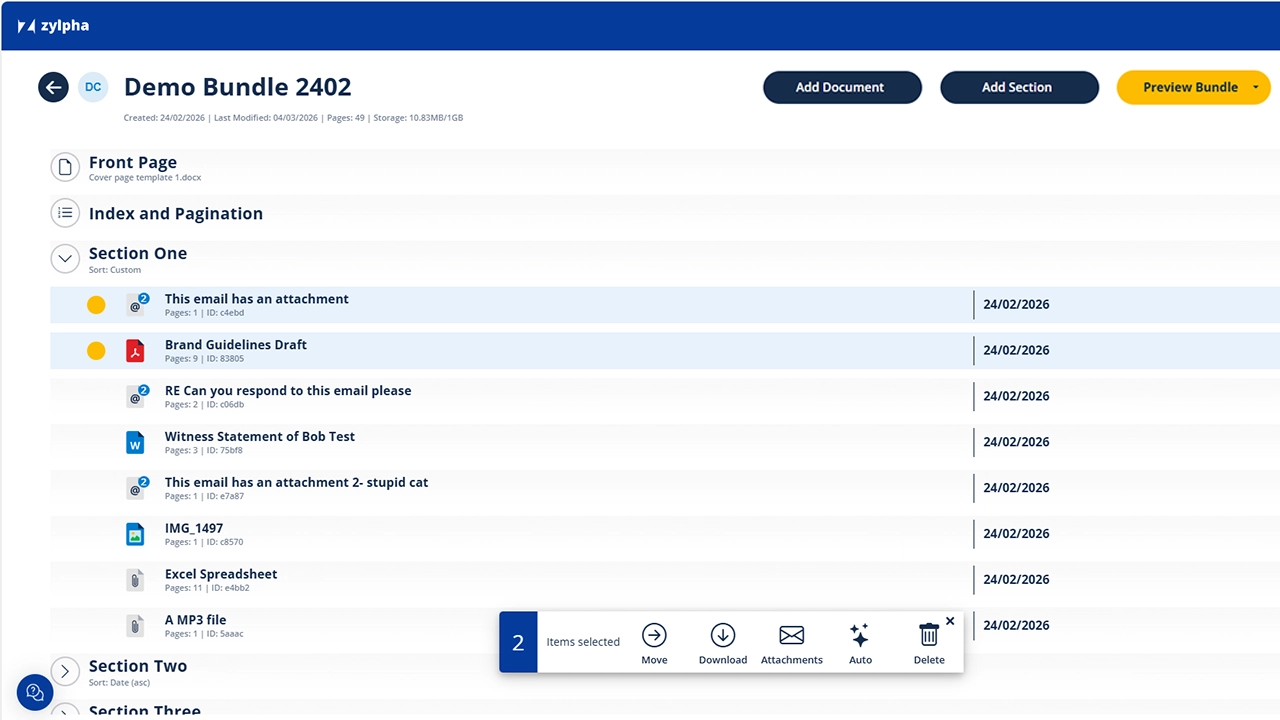Expand Section Three
The image size is (1280, 720).
(x=65, y=712)
